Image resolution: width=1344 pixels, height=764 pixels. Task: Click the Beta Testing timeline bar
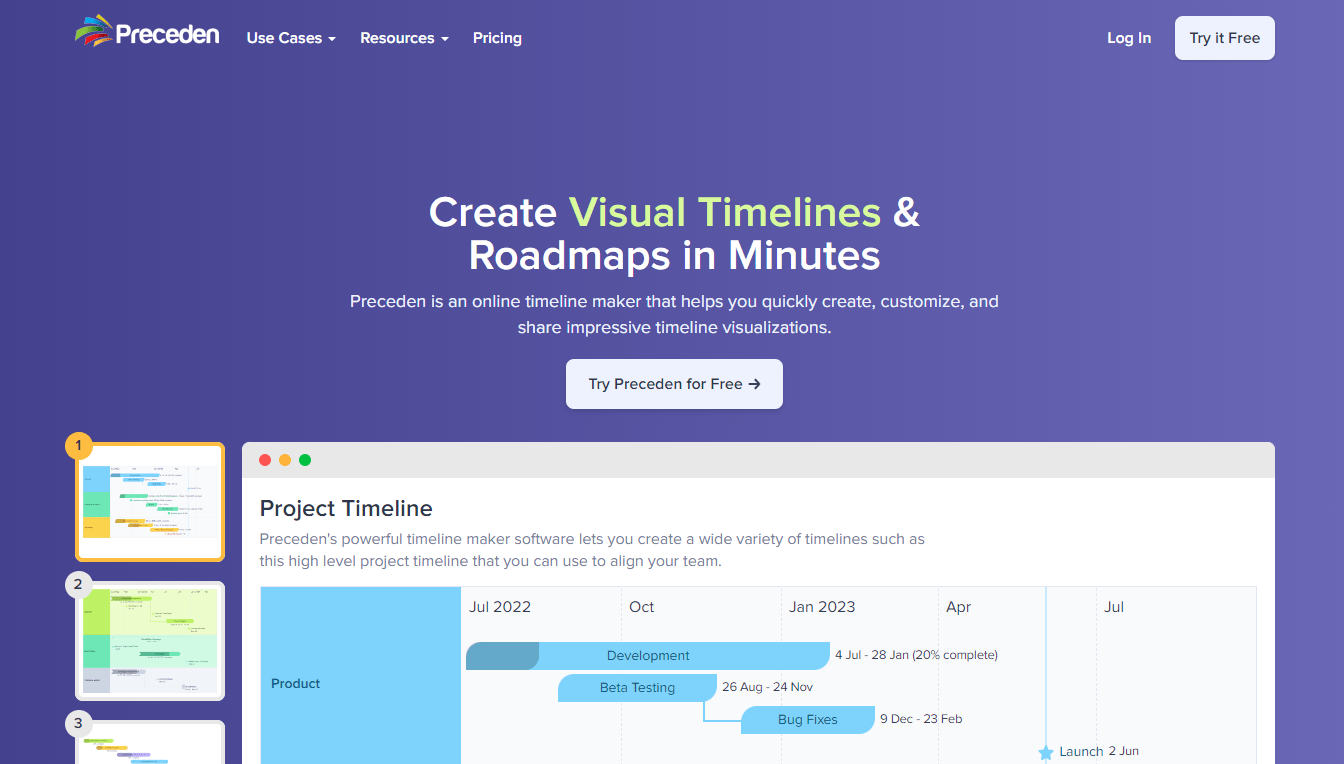637,688
